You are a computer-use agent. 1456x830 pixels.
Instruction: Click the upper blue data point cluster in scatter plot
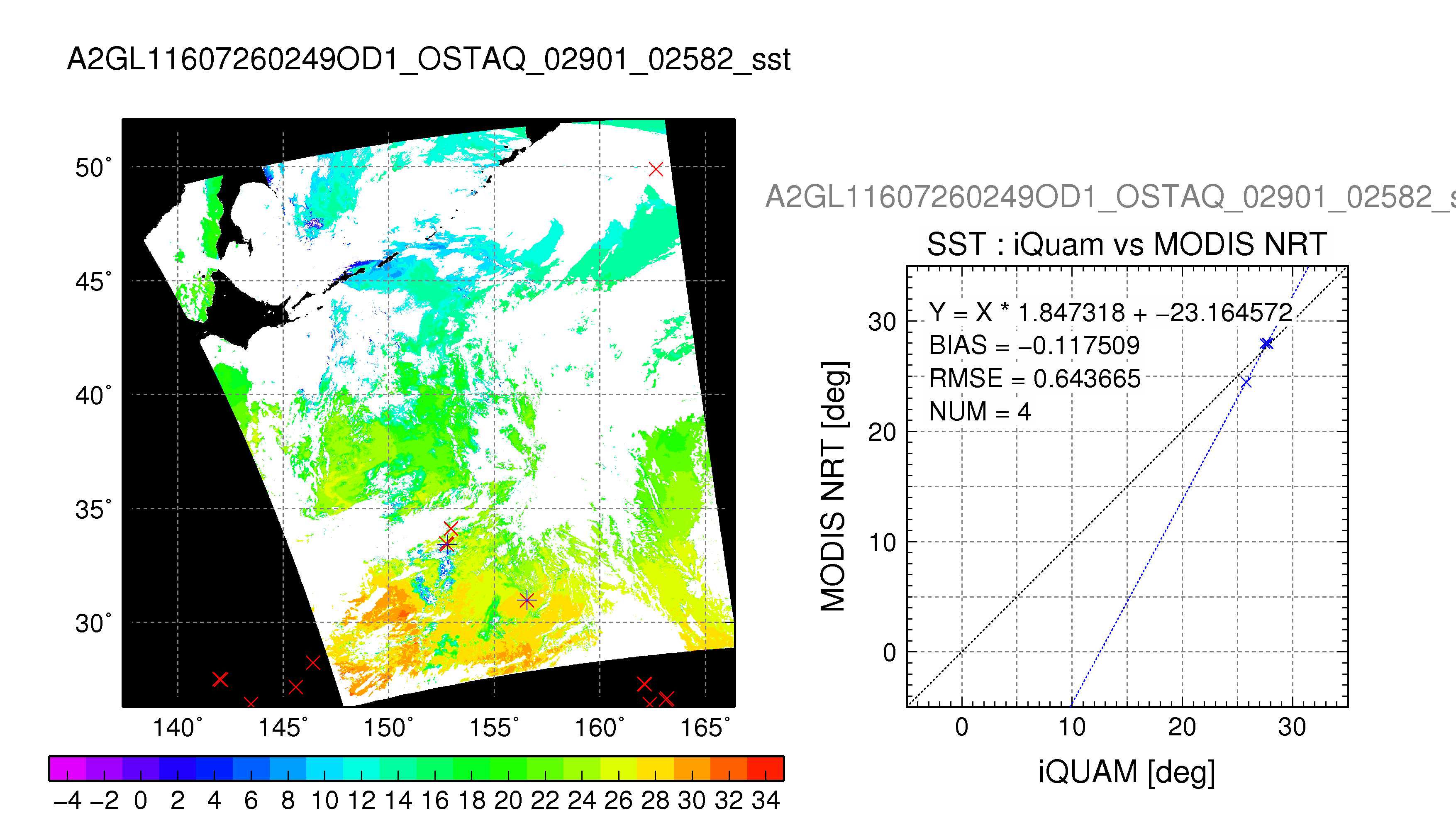click(1266, 344)
